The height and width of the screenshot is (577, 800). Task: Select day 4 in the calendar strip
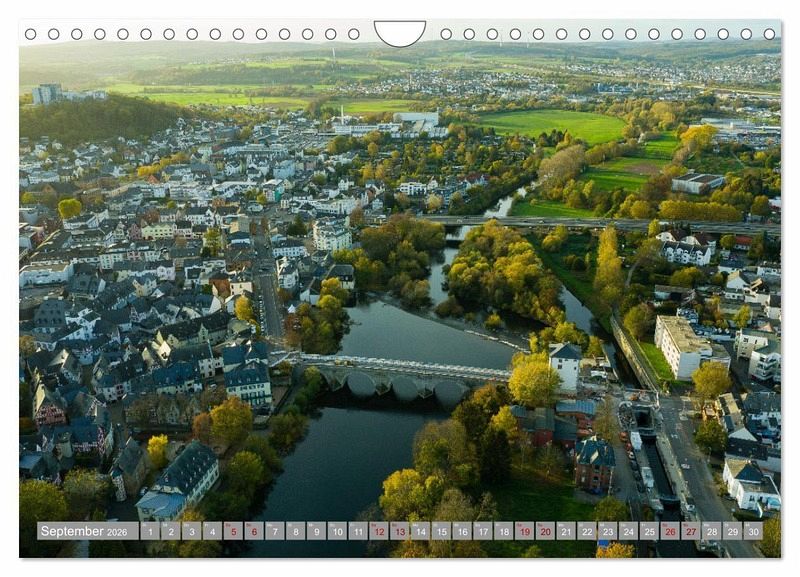point(213,531)
